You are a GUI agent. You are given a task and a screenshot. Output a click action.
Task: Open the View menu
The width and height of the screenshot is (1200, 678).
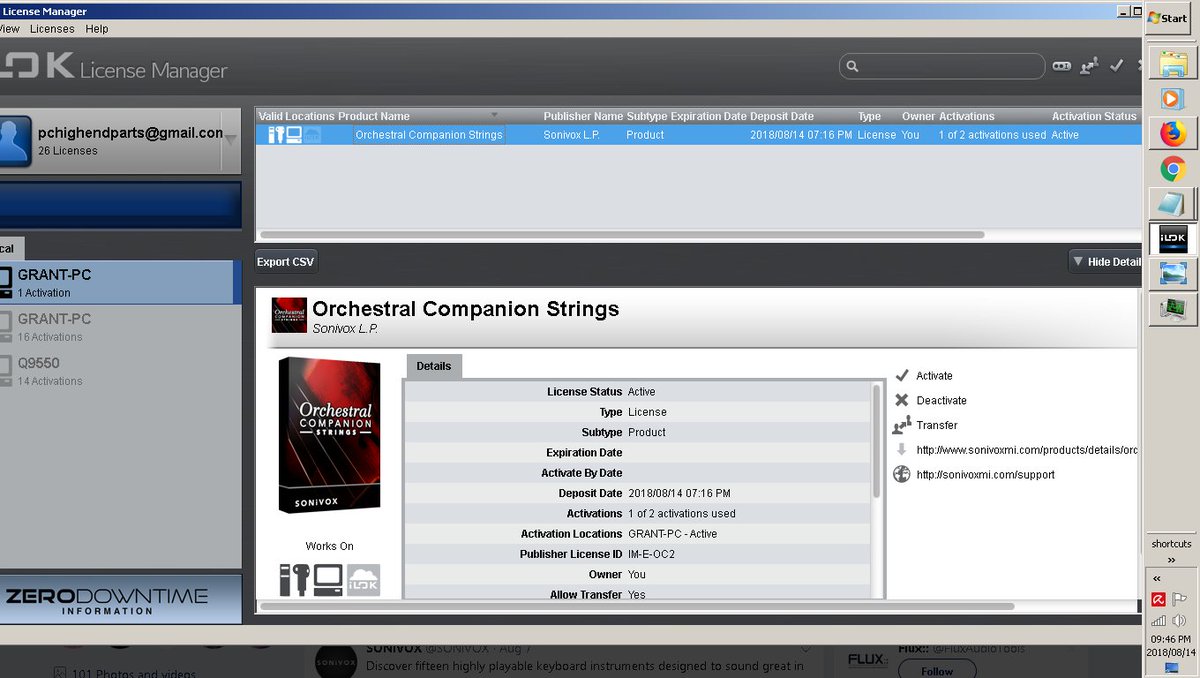click(9, 29)
